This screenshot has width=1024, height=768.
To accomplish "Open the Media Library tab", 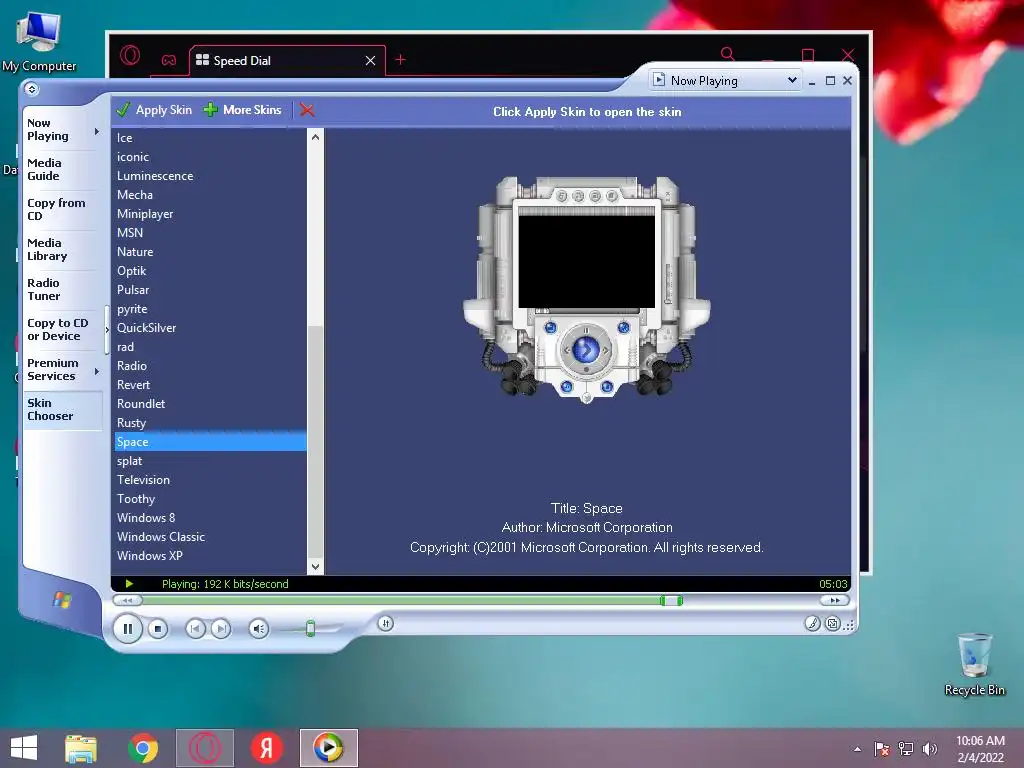I will tap(63, 249).
